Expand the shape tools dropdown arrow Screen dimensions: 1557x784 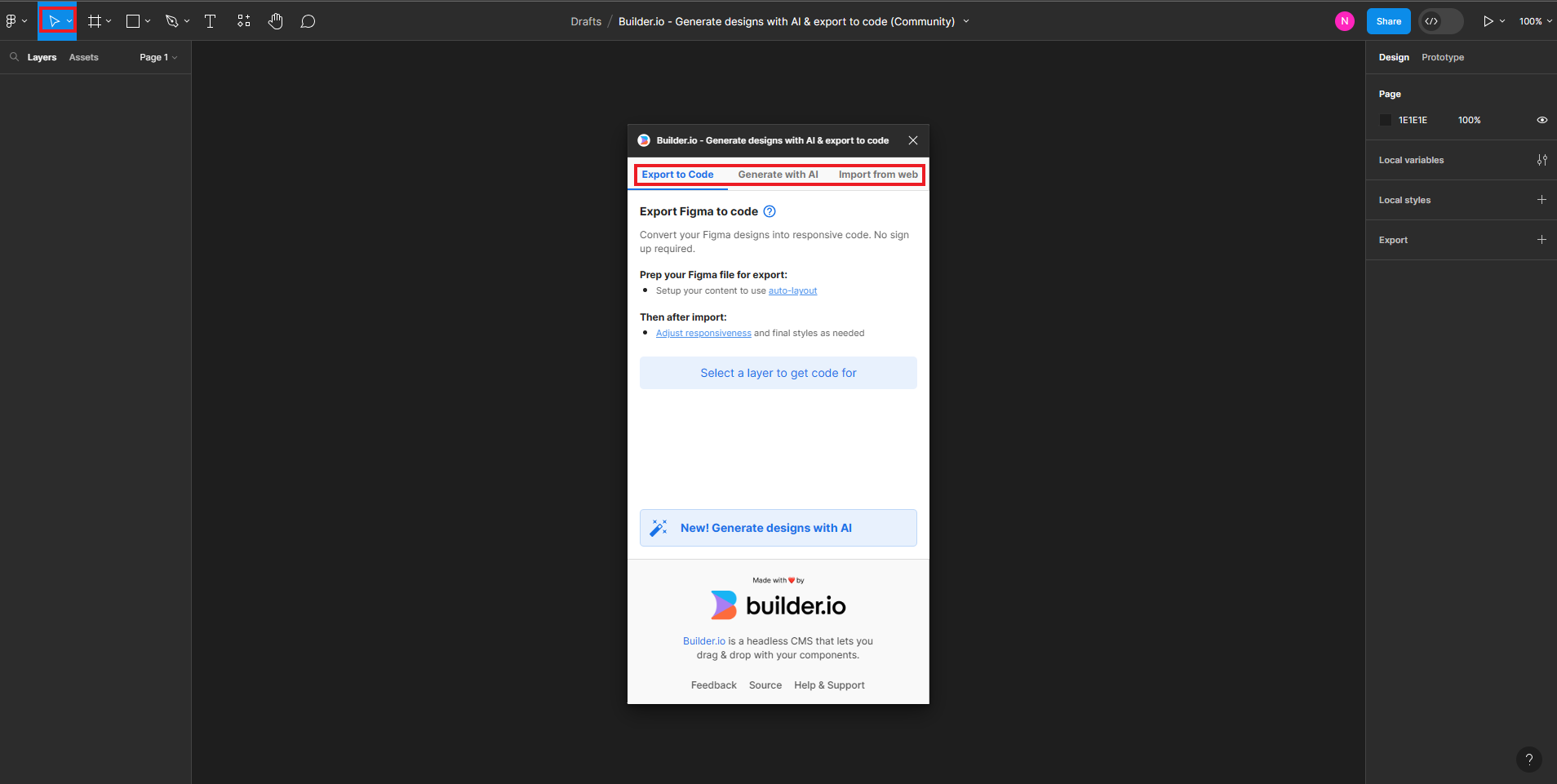coord(148,21)
